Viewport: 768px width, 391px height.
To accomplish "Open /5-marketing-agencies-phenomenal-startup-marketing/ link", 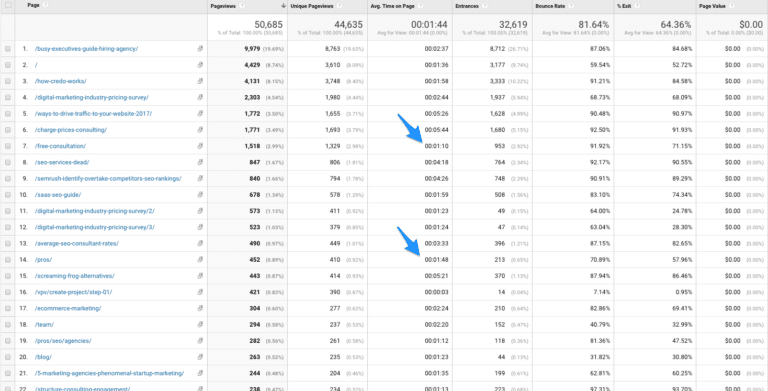I will (109, 373).
